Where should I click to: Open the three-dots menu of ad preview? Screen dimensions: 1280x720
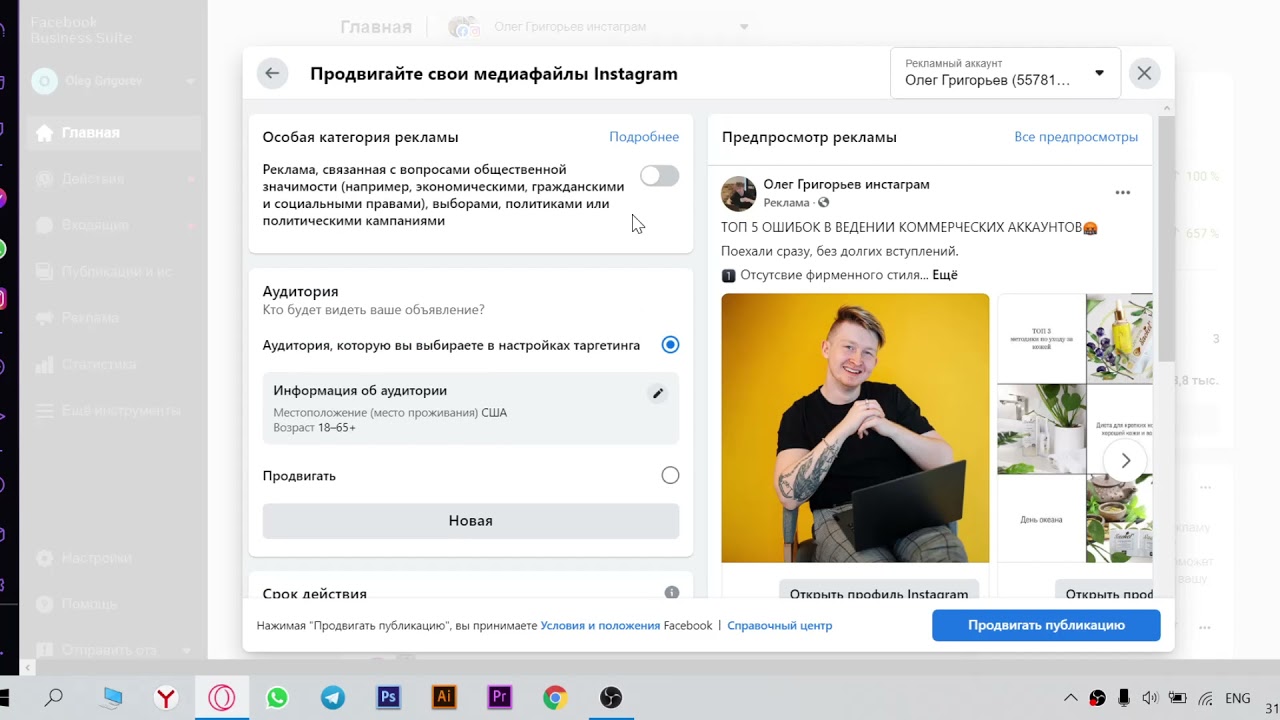(1123, 192)
